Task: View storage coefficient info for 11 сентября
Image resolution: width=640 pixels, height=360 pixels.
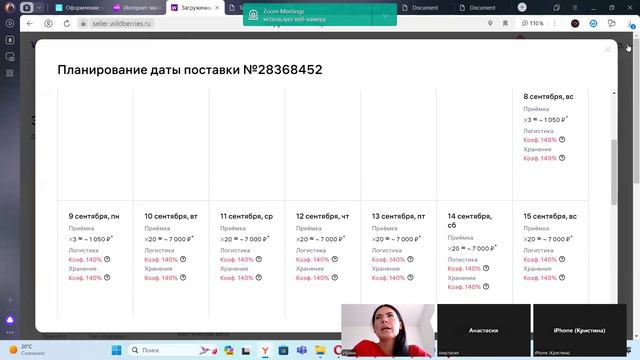Action: pos(259,278)
